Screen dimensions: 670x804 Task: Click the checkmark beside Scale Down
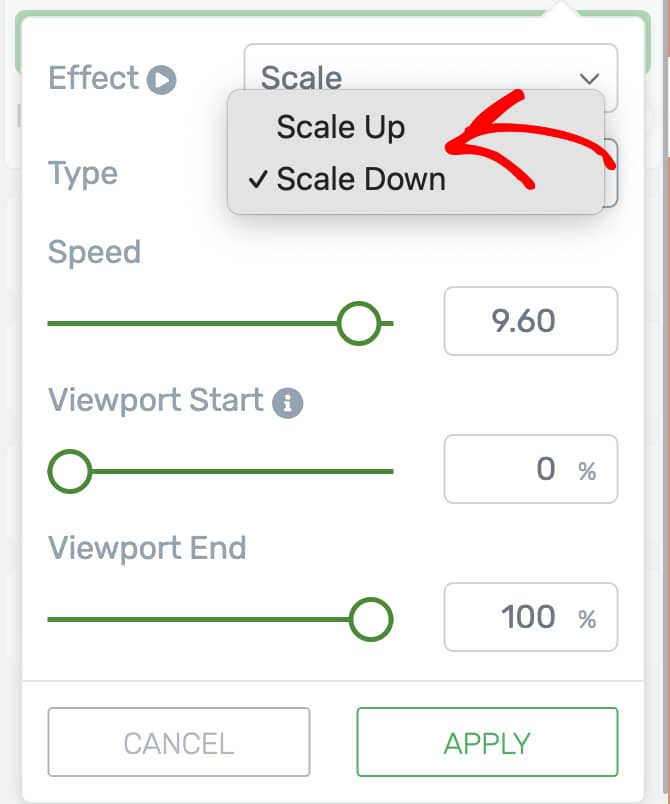click(258, 180)
